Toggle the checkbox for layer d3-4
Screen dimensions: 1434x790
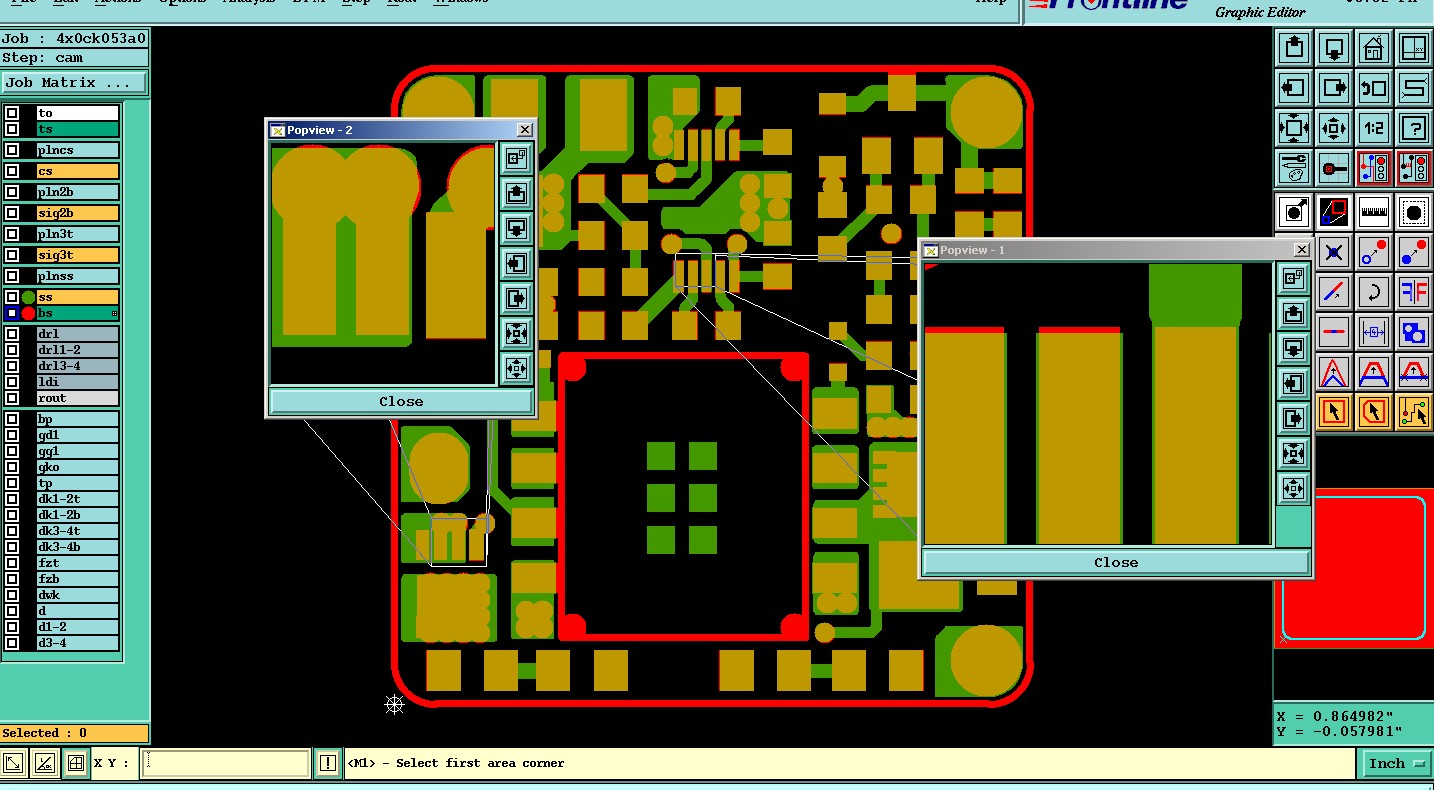tap(12, 643)
